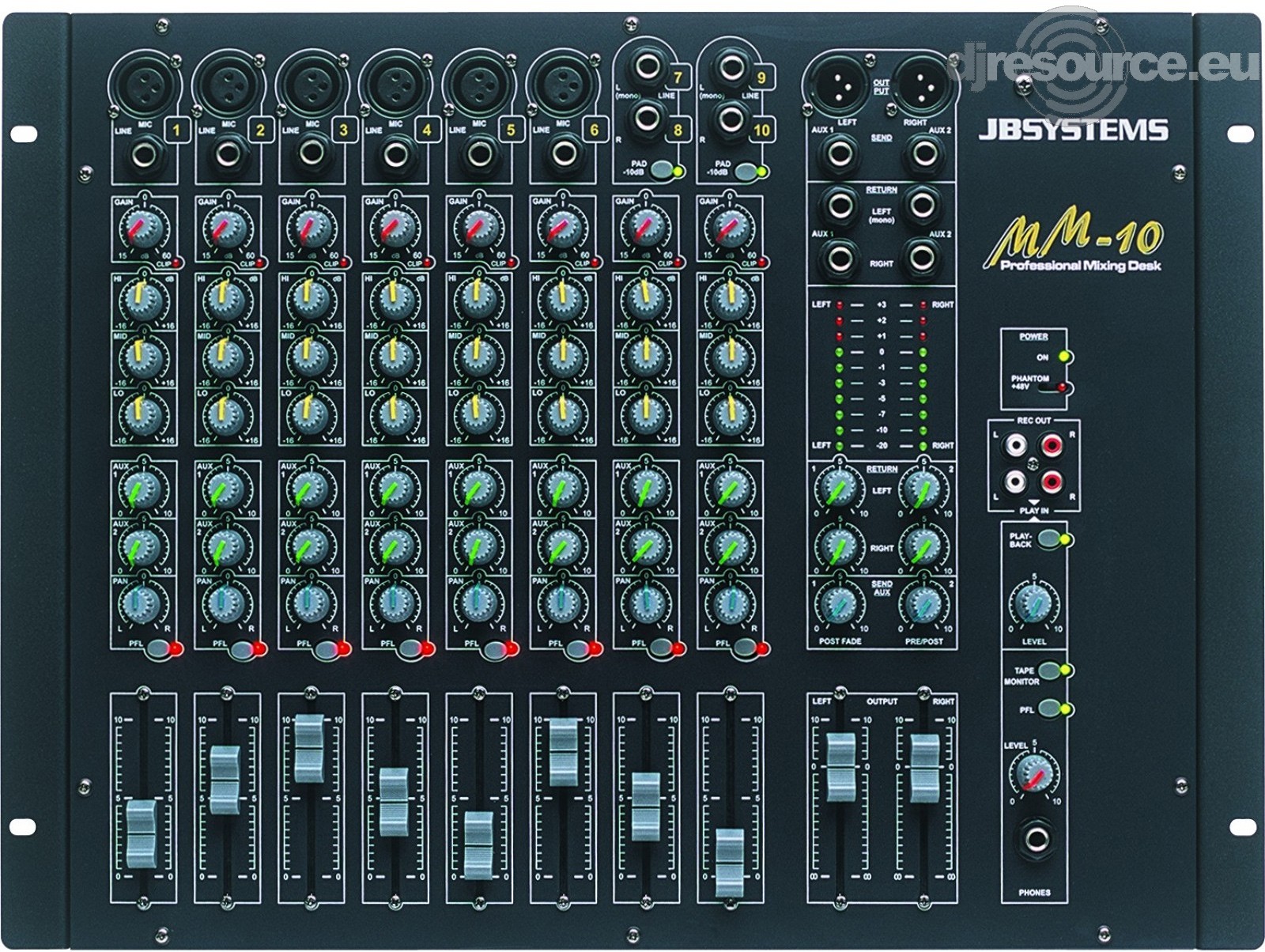This screenshot has height=952, width=1265.
Task: Click the RETURN 2 RIGHT knob
Action: pyautogui.click(x=923, y=547)
